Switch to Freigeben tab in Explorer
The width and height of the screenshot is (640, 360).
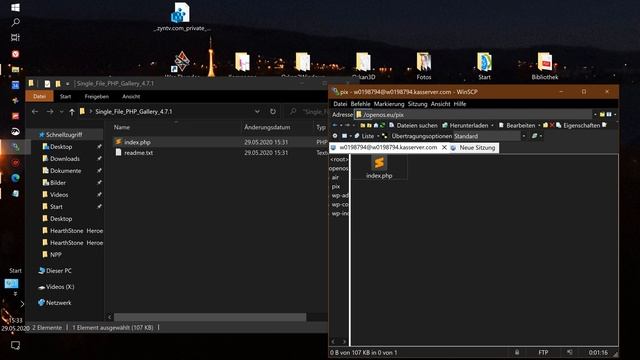(x=96, y=96)
